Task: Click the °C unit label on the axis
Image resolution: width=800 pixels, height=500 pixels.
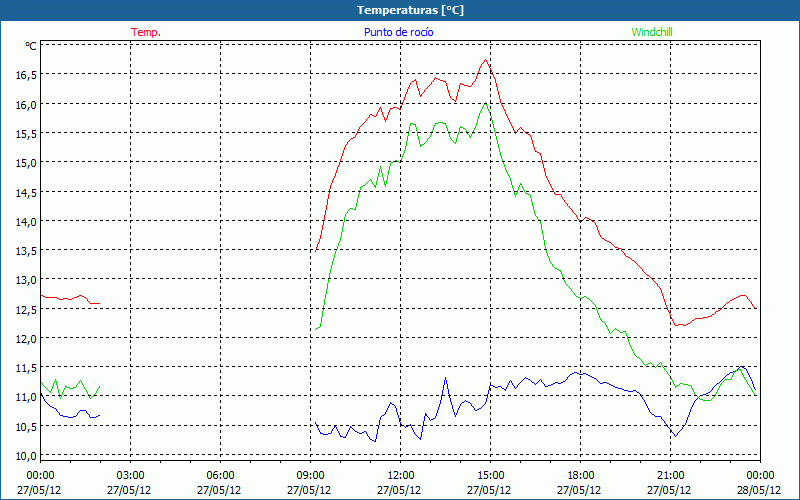Action: click(x=31, y=46)
